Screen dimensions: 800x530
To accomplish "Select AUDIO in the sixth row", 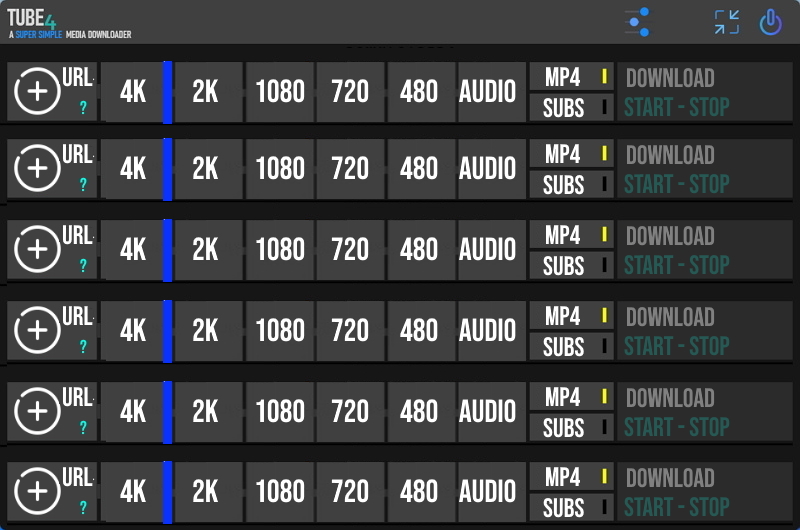I will (x=492, y=491).
